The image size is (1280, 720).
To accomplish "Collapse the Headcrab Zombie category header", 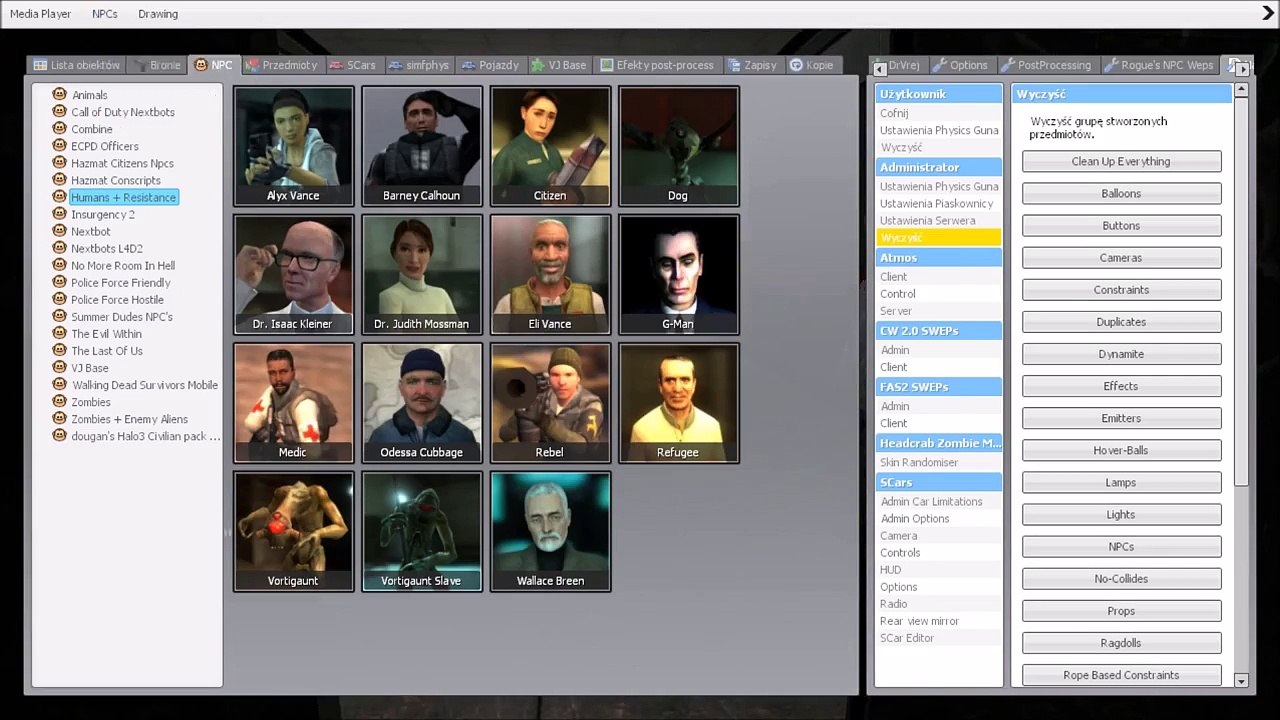I will click(x=938, y=443).
